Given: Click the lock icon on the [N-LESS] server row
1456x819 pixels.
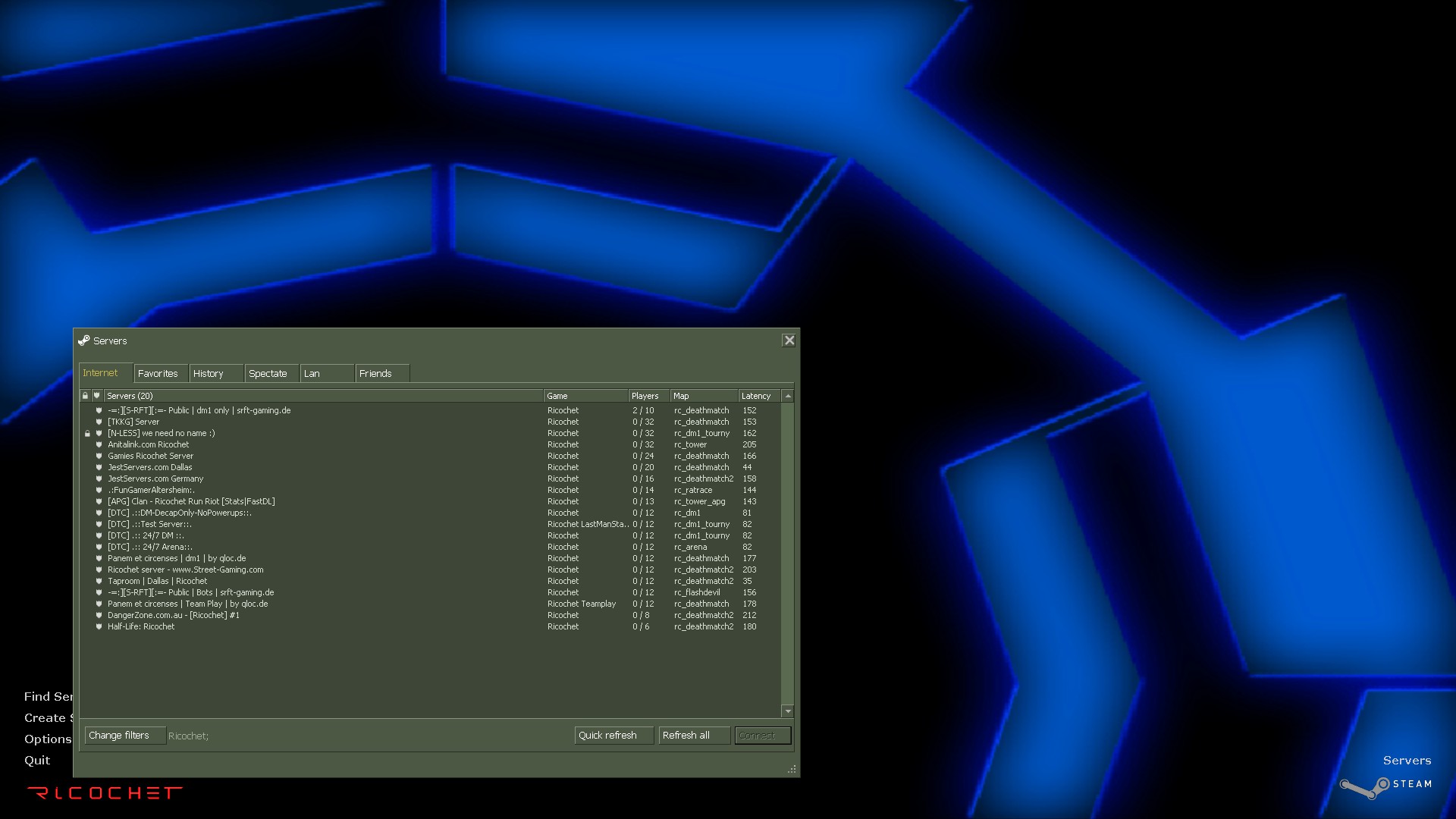Looking at the screenshot, I should click(x=86, y=433).
